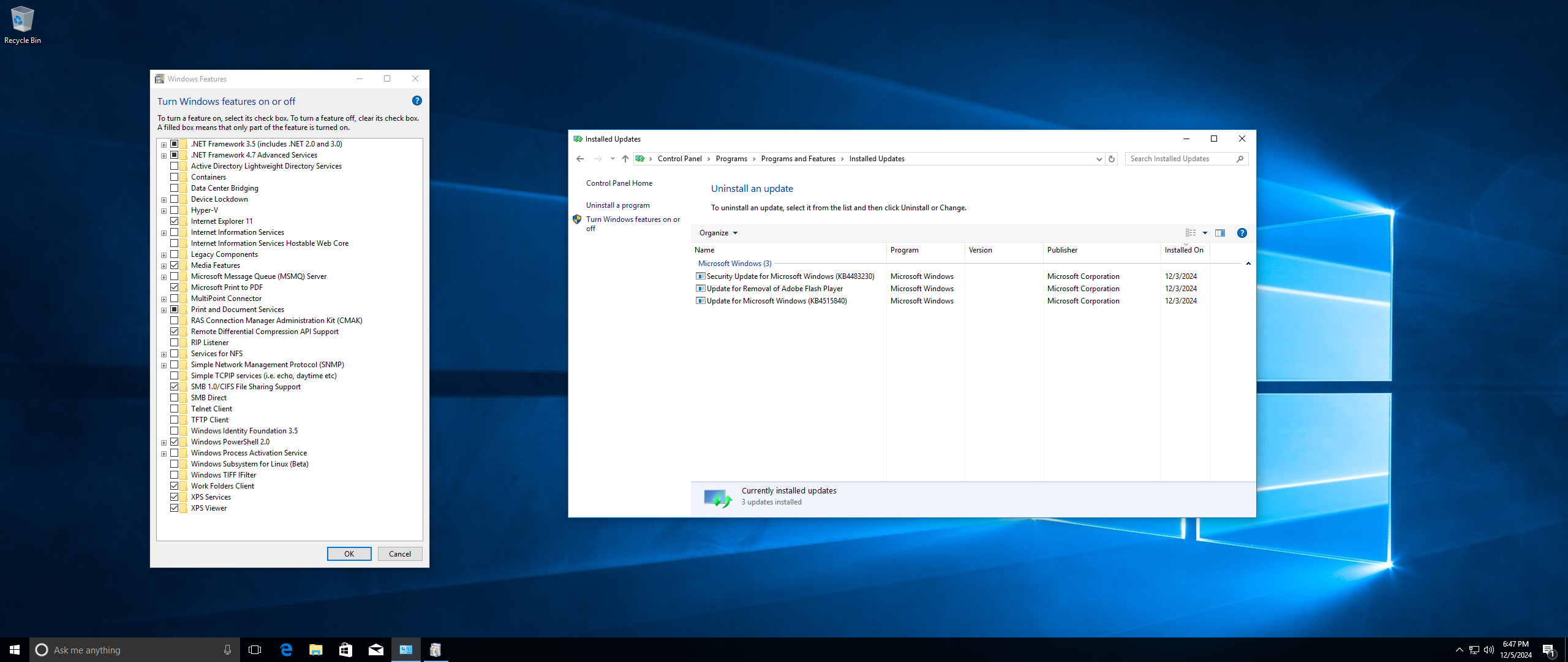Sort by the Name column header
Screen dimensions: 1568x662
point(789,250)
